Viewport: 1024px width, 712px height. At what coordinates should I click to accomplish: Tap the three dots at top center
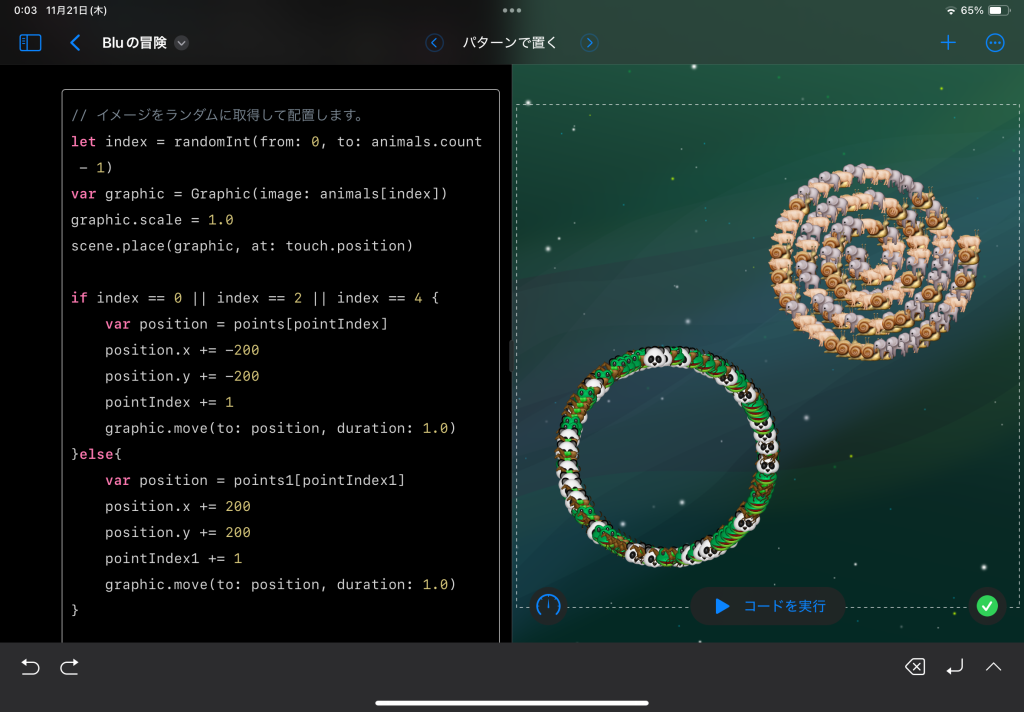tap(512, 10)
